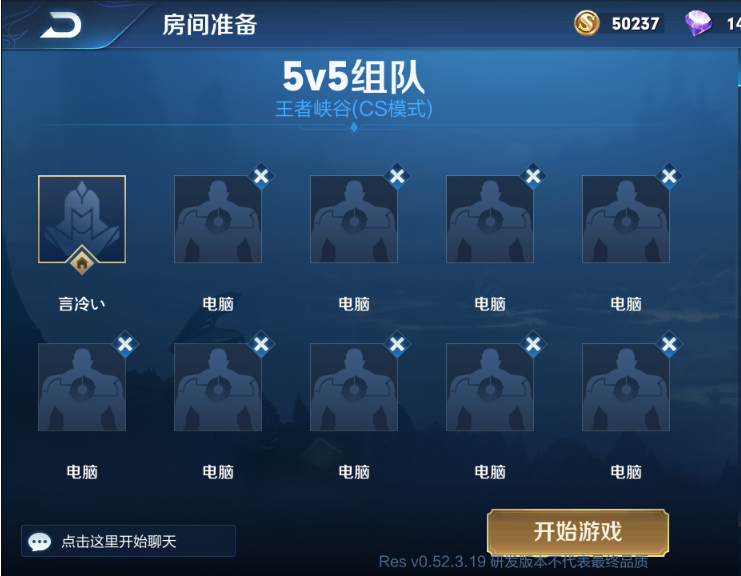Screen dimensions: 741x576
Task: Remove the second top-row computer player
Action: click(x=397, y=176)
